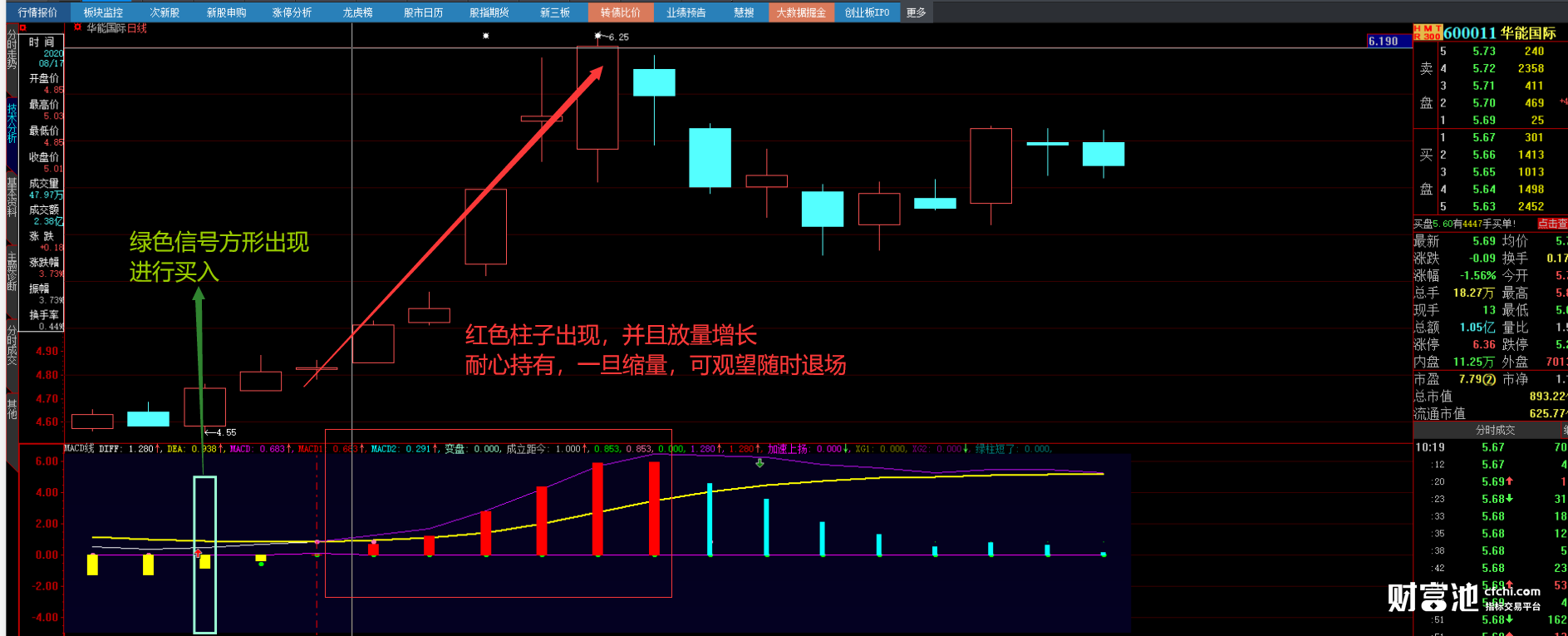
Task: Click sell level 4 price 5.72
Action: pos(1483,68)
